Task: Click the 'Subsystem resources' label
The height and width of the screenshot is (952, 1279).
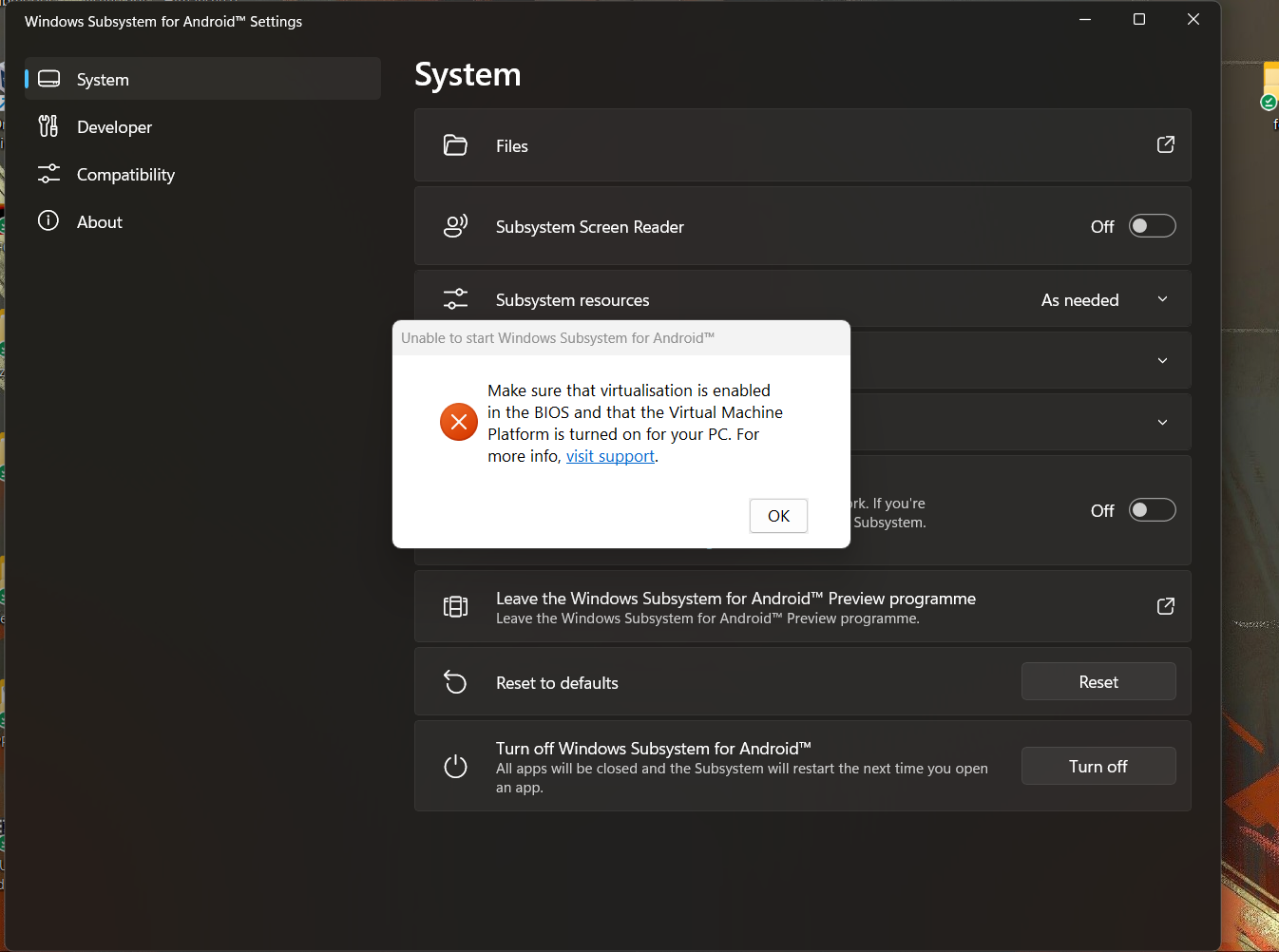Action: (x=573, y=300)
